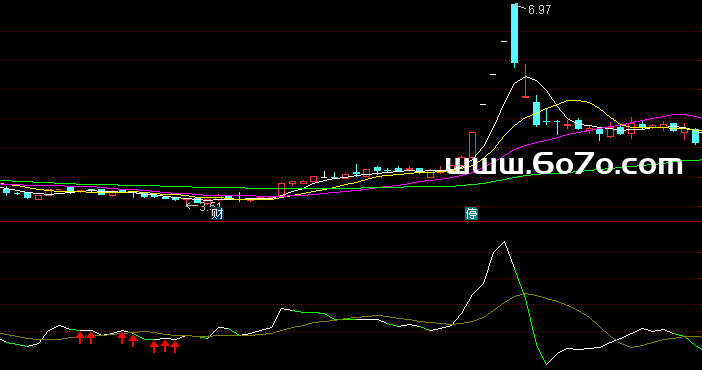Image resolution: width=702 pixels, height=370 pixels.
Task: Click the 6.97 high price label
Action: coord(539,10)
